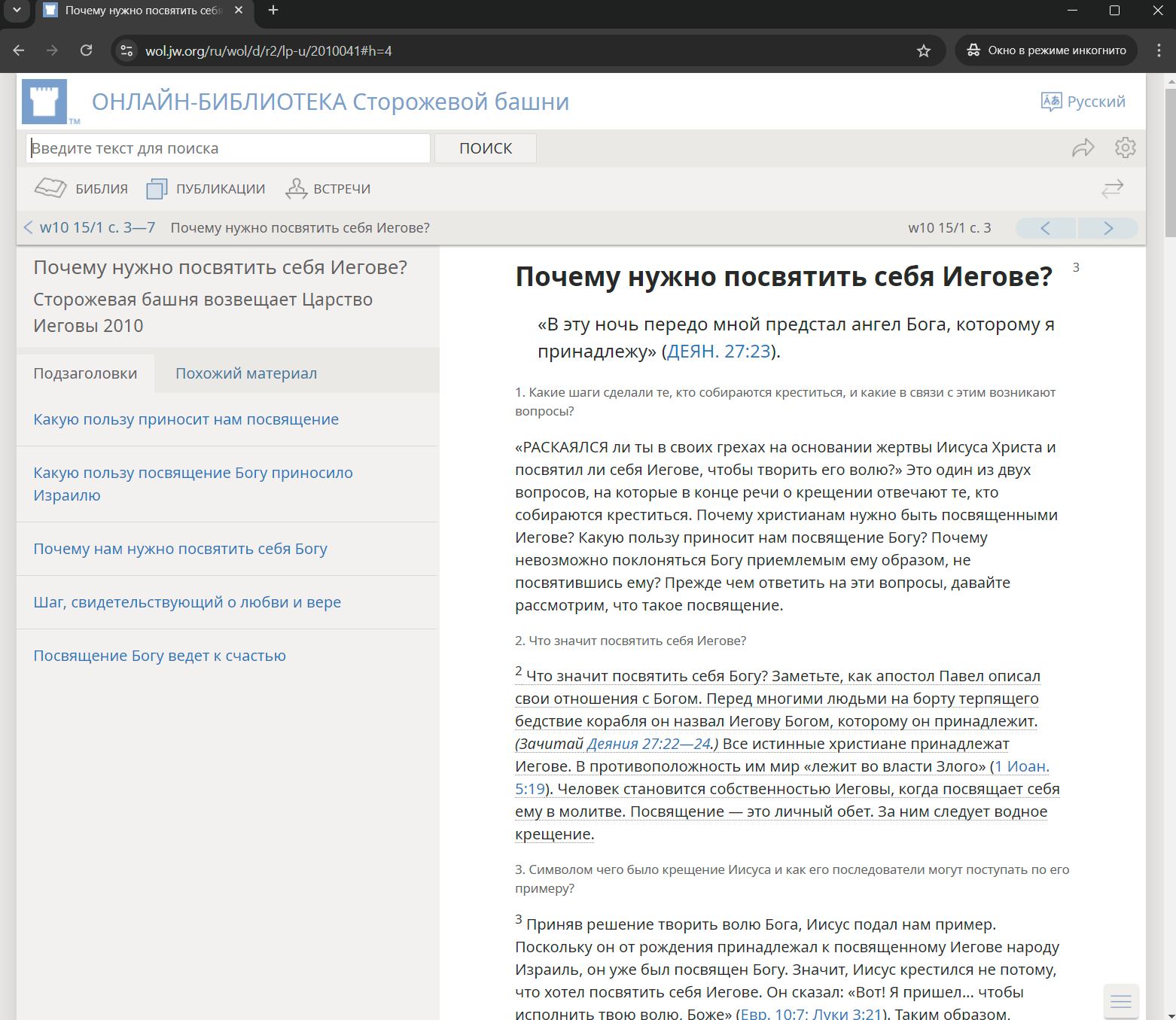
Task: Click the sync/parallel translation arrows icon
Action: tap(1112, 188)
